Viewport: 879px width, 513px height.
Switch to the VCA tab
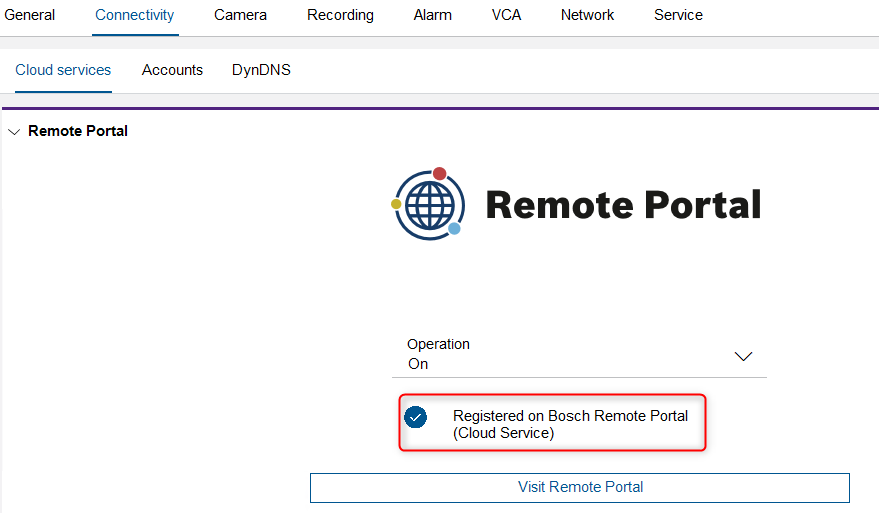506,15
